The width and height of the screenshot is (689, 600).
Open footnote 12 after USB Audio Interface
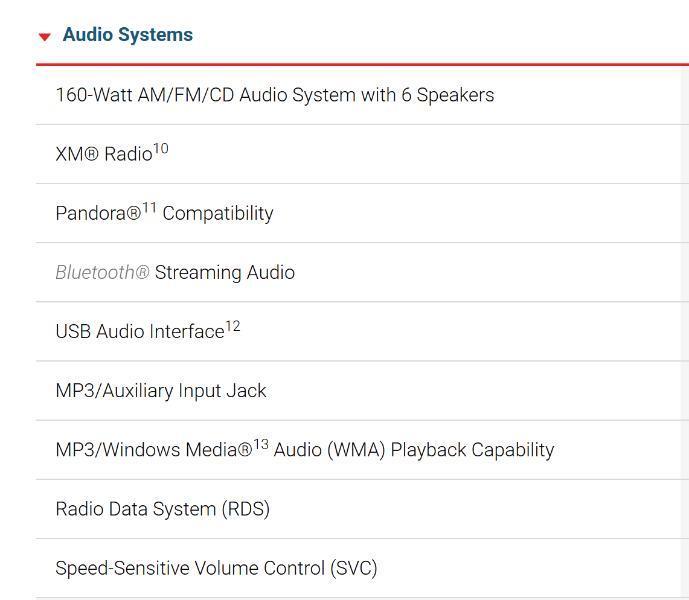coord(232,326)
